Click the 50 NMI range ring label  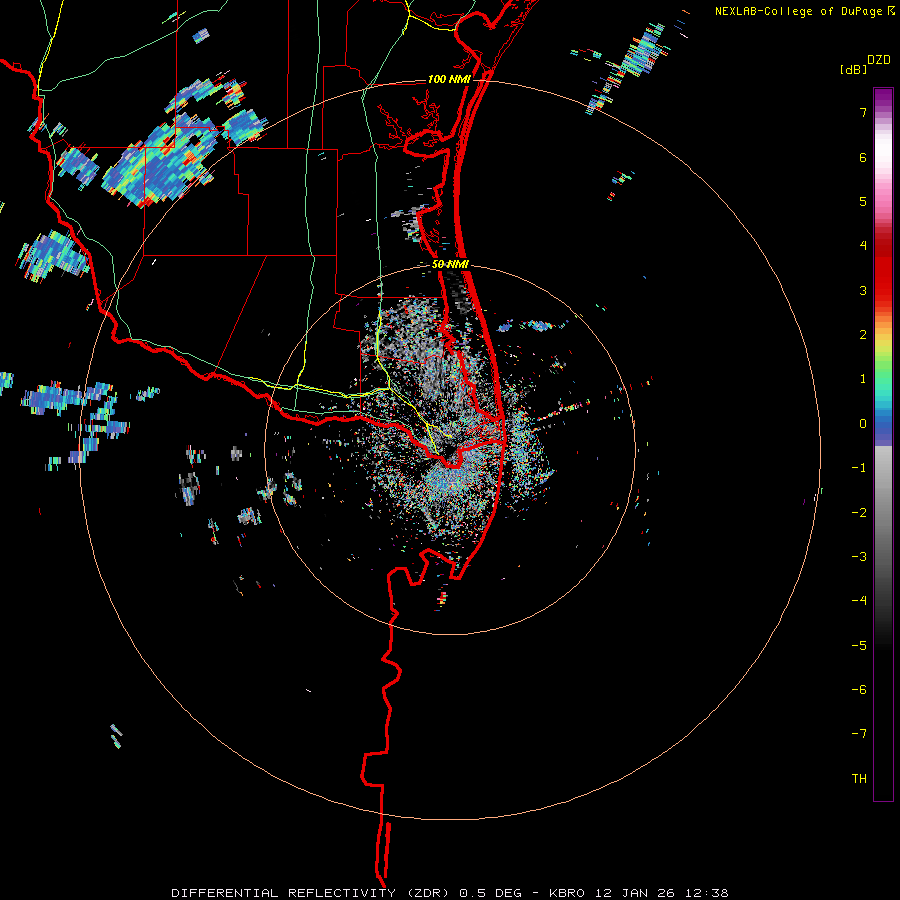pos(450,265)
